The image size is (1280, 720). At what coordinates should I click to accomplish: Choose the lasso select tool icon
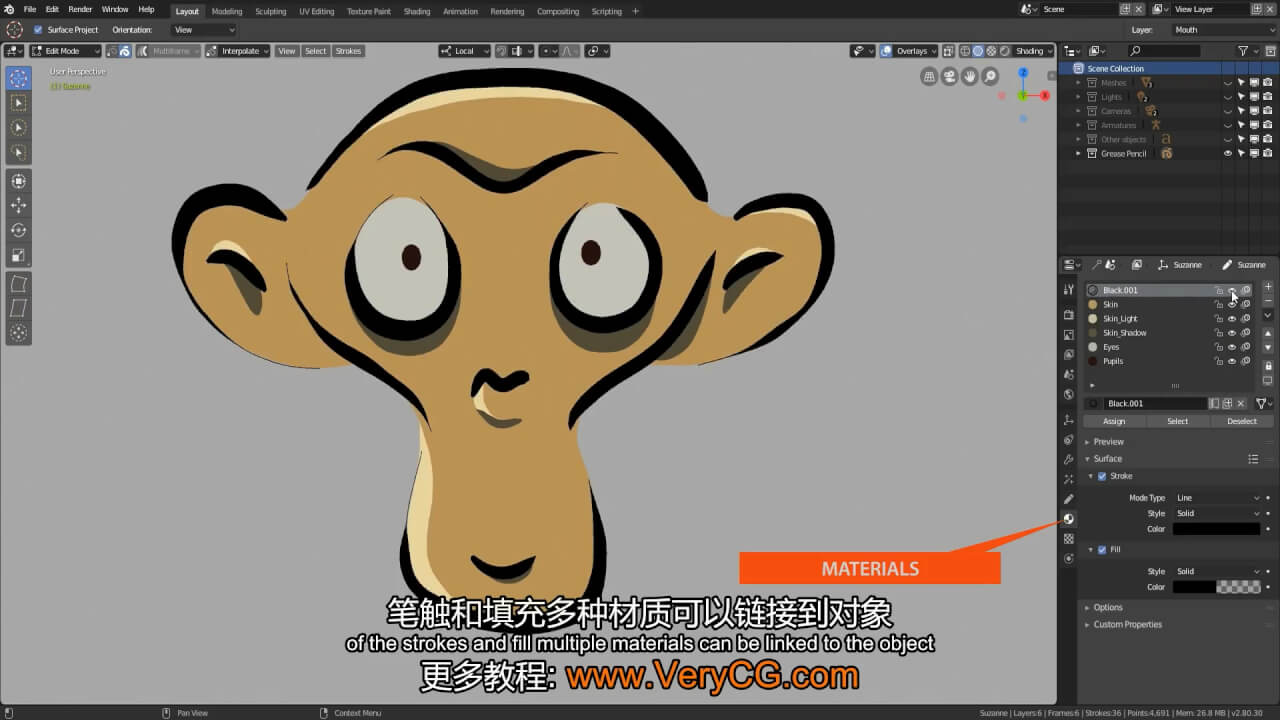[18, 153]
